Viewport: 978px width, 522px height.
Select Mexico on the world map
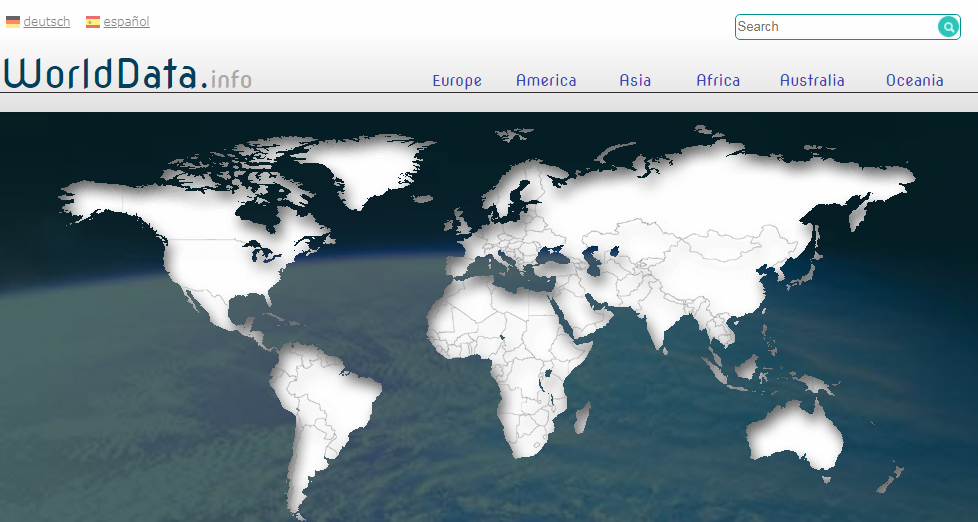pyautogui.click(x=215, y=312)
